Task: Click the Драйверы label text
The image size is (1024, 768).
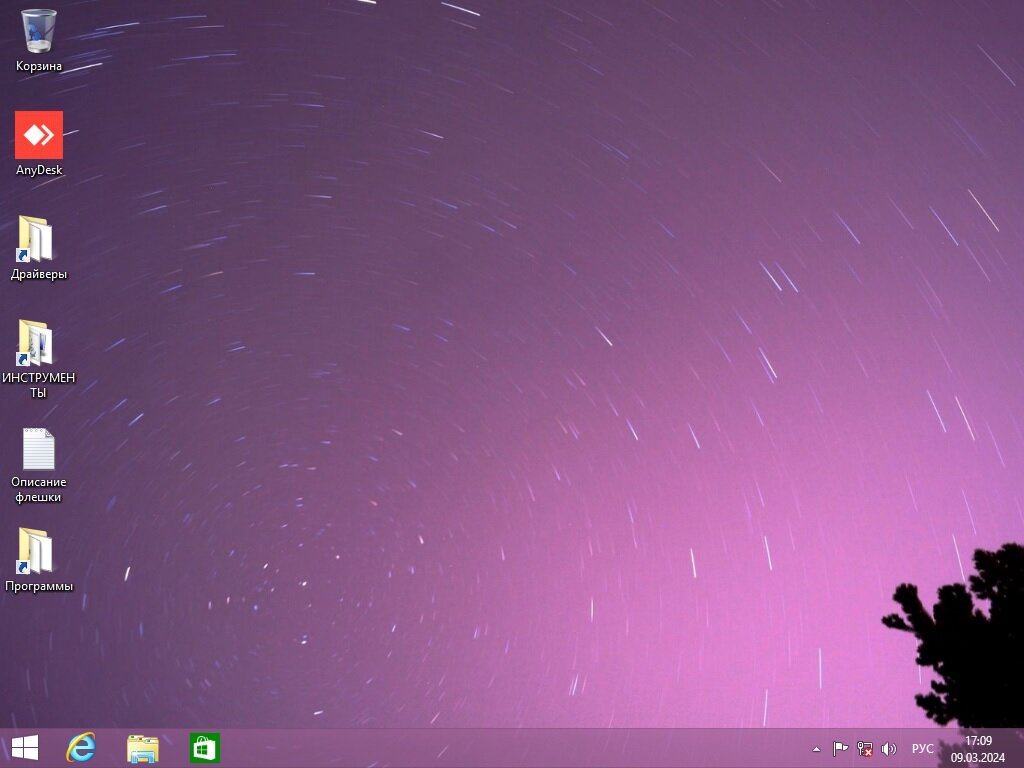Action: click(x=39, y=274)
